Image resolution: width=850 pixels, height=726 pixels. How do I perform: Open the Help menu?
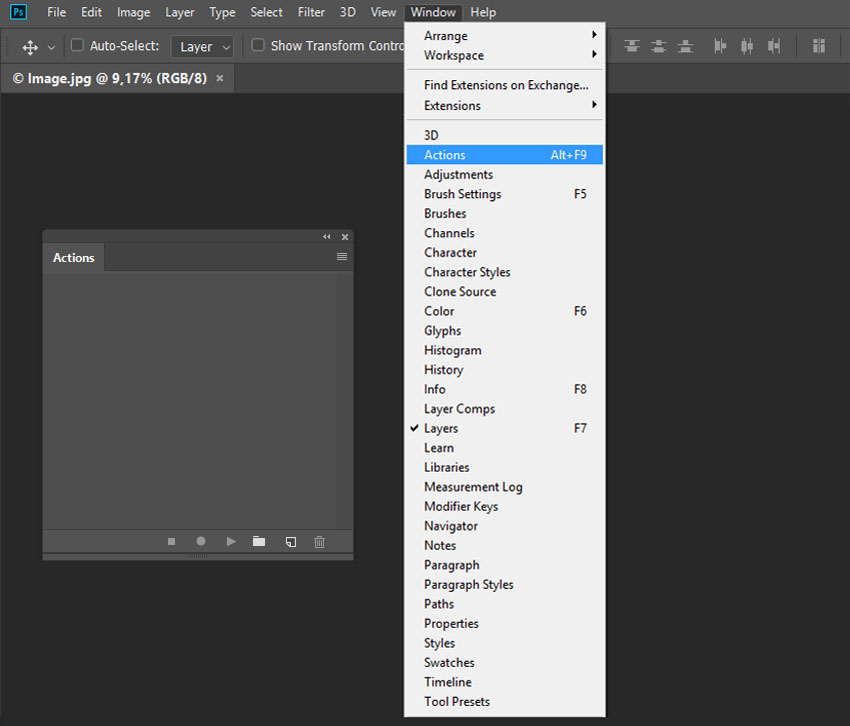pos(483,12)
